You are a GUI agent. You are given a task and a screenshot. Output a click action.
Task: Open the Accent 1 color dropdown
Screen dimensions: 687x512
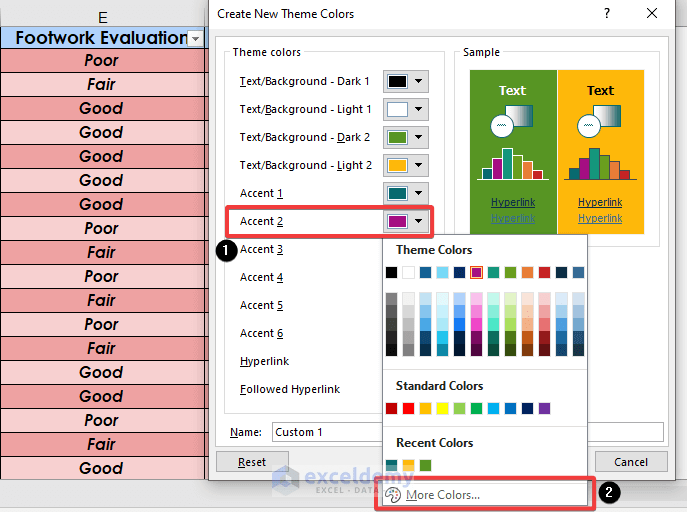tap(406, 193)
